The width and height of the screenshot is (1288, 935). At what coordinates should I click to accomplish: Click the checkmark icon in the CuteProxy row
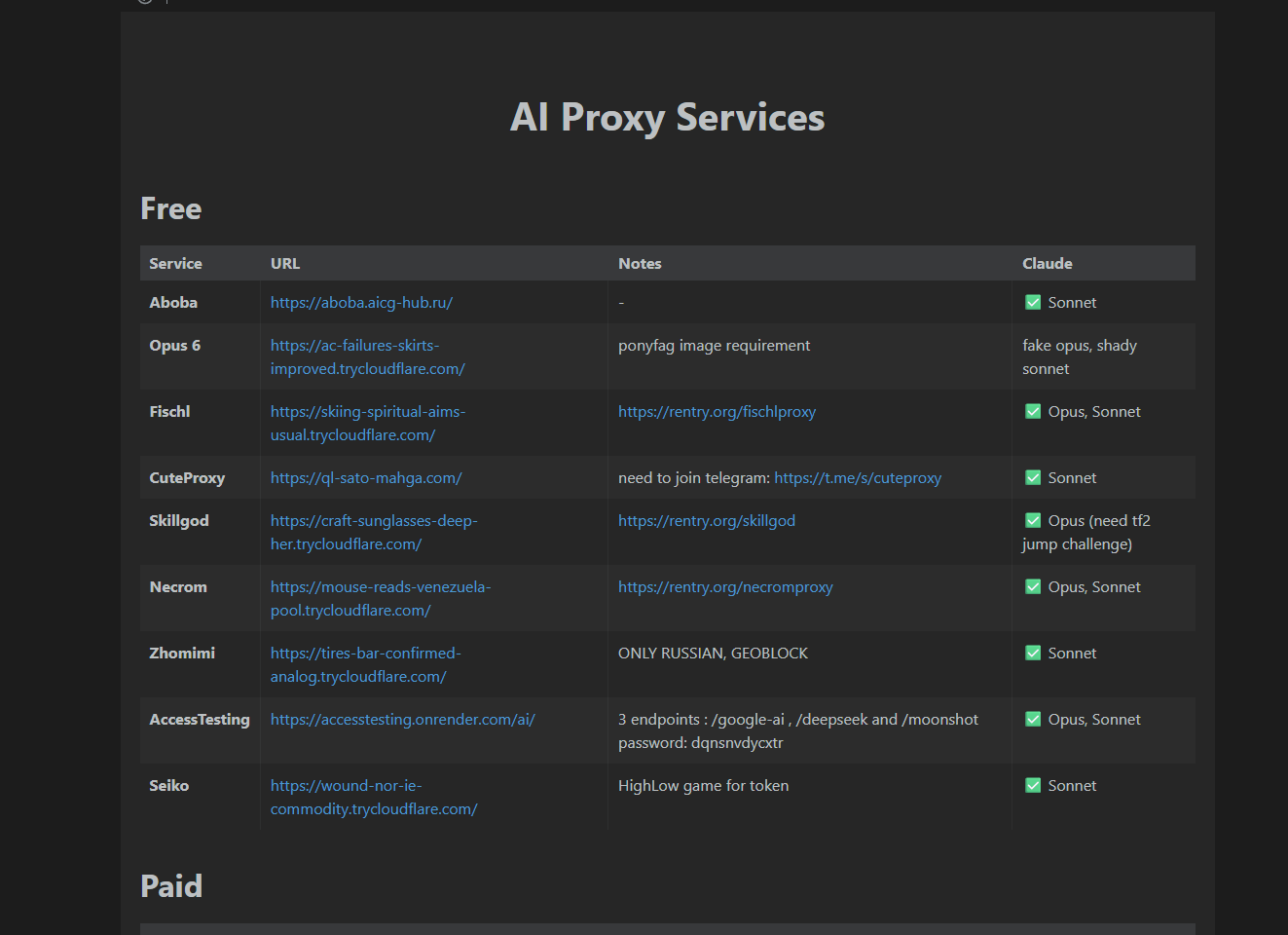point(1033,478)
